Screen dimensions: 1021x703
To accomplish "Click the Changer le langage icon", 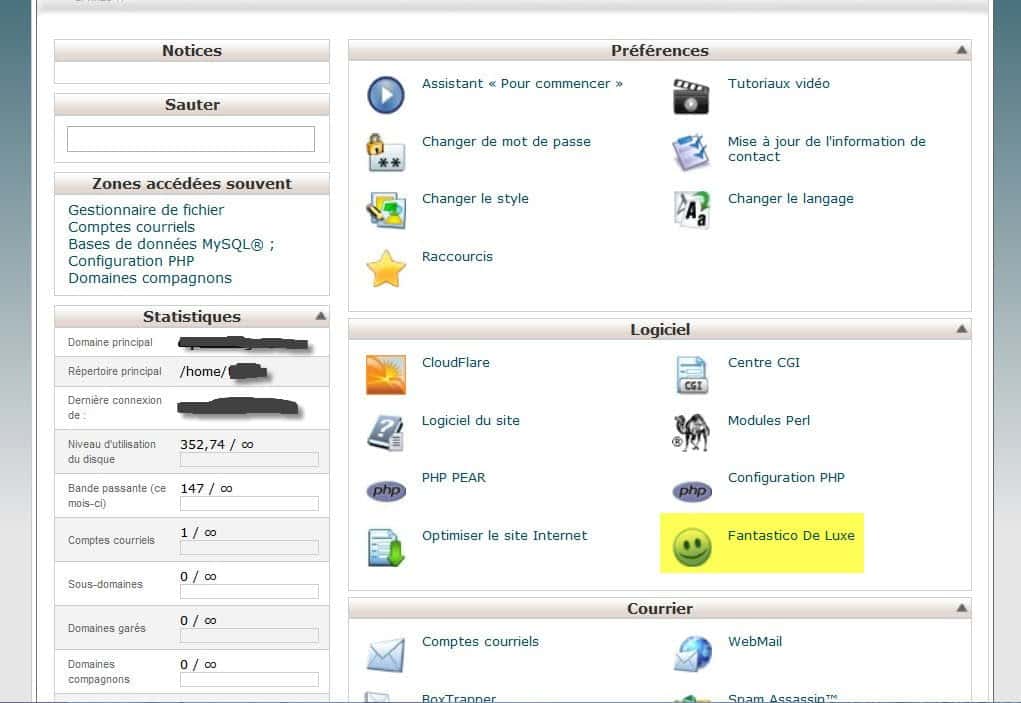I will pyautogui.click(x=691, y=210).
